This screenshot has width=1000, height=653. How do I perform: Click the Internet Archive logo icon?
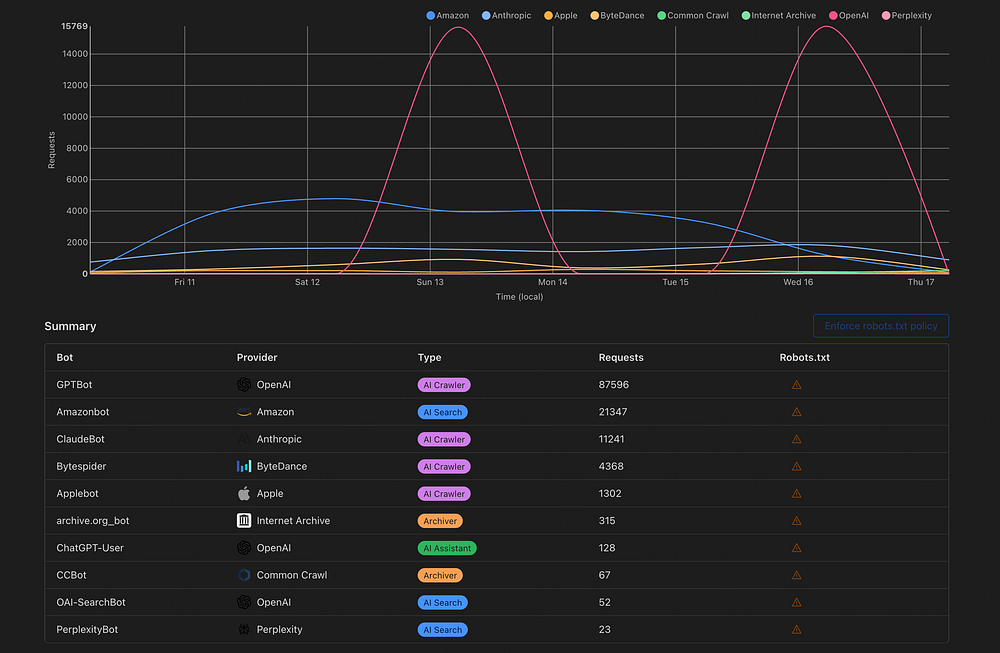tap(244, 520)
